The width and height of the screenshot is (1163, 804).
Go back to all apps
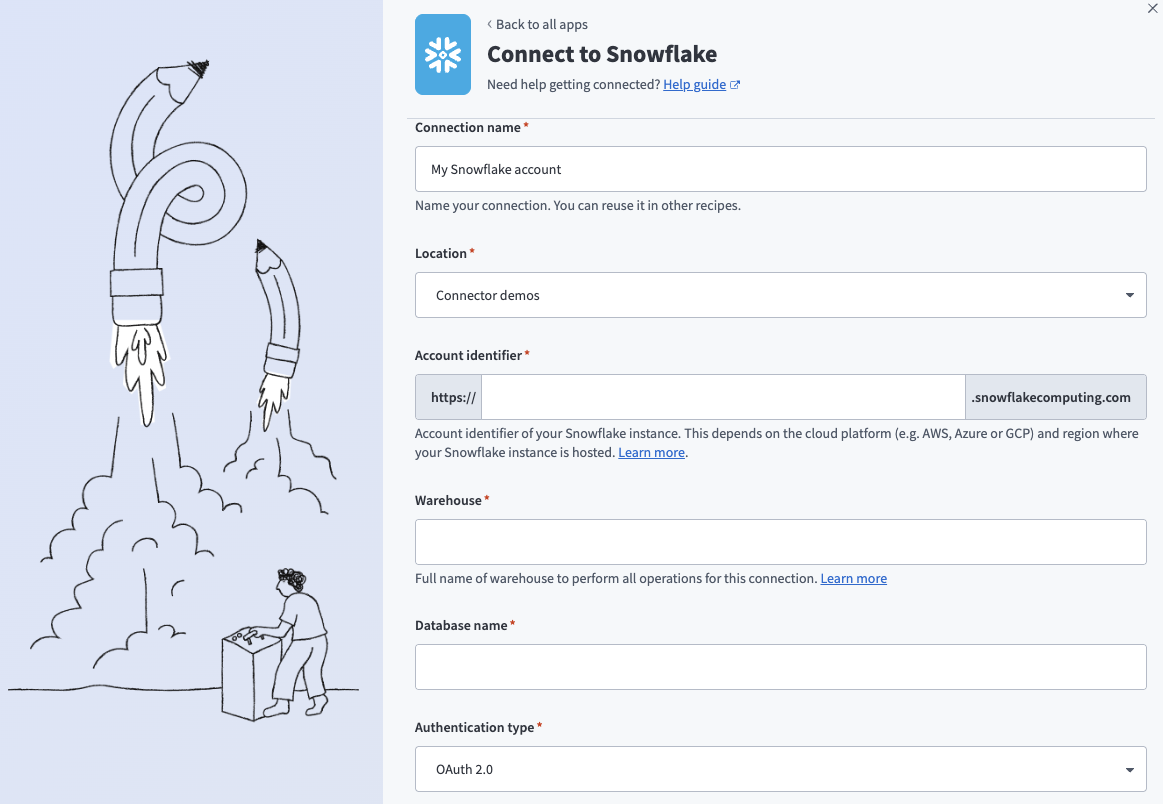537,24
